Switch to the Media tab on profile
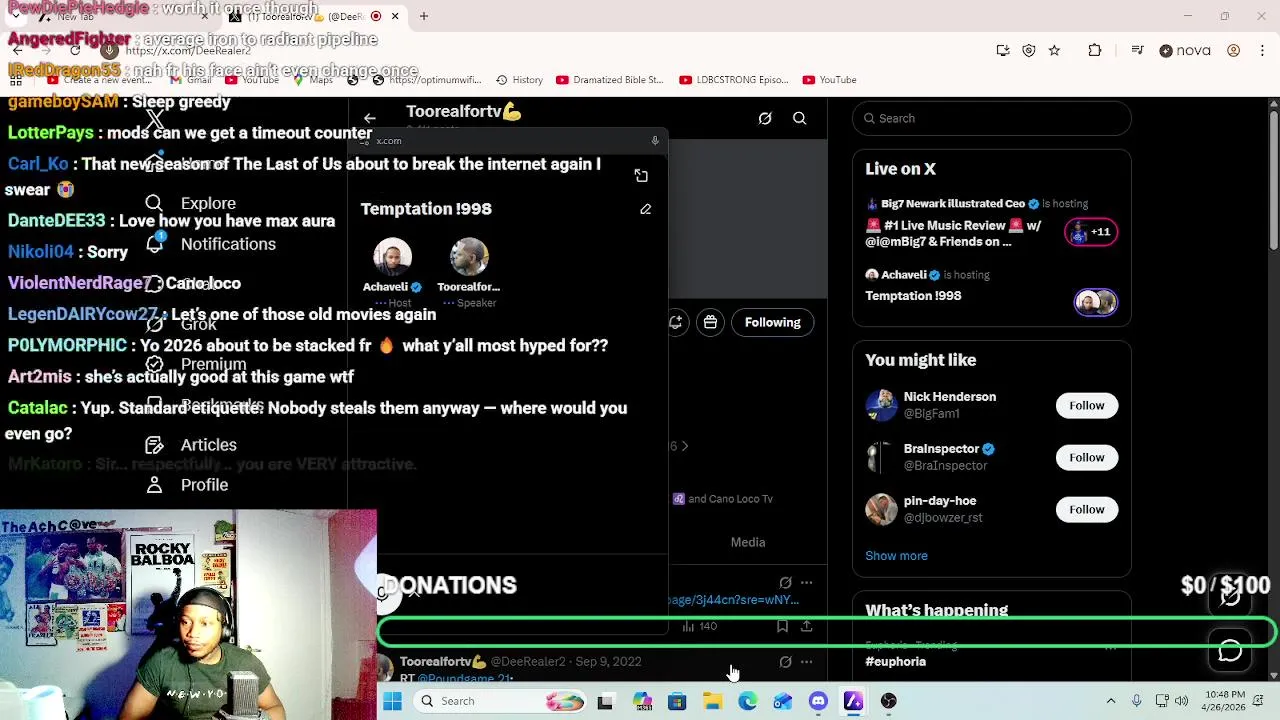The height and width of the screenshot is (720, 1280). coord(748,542)
